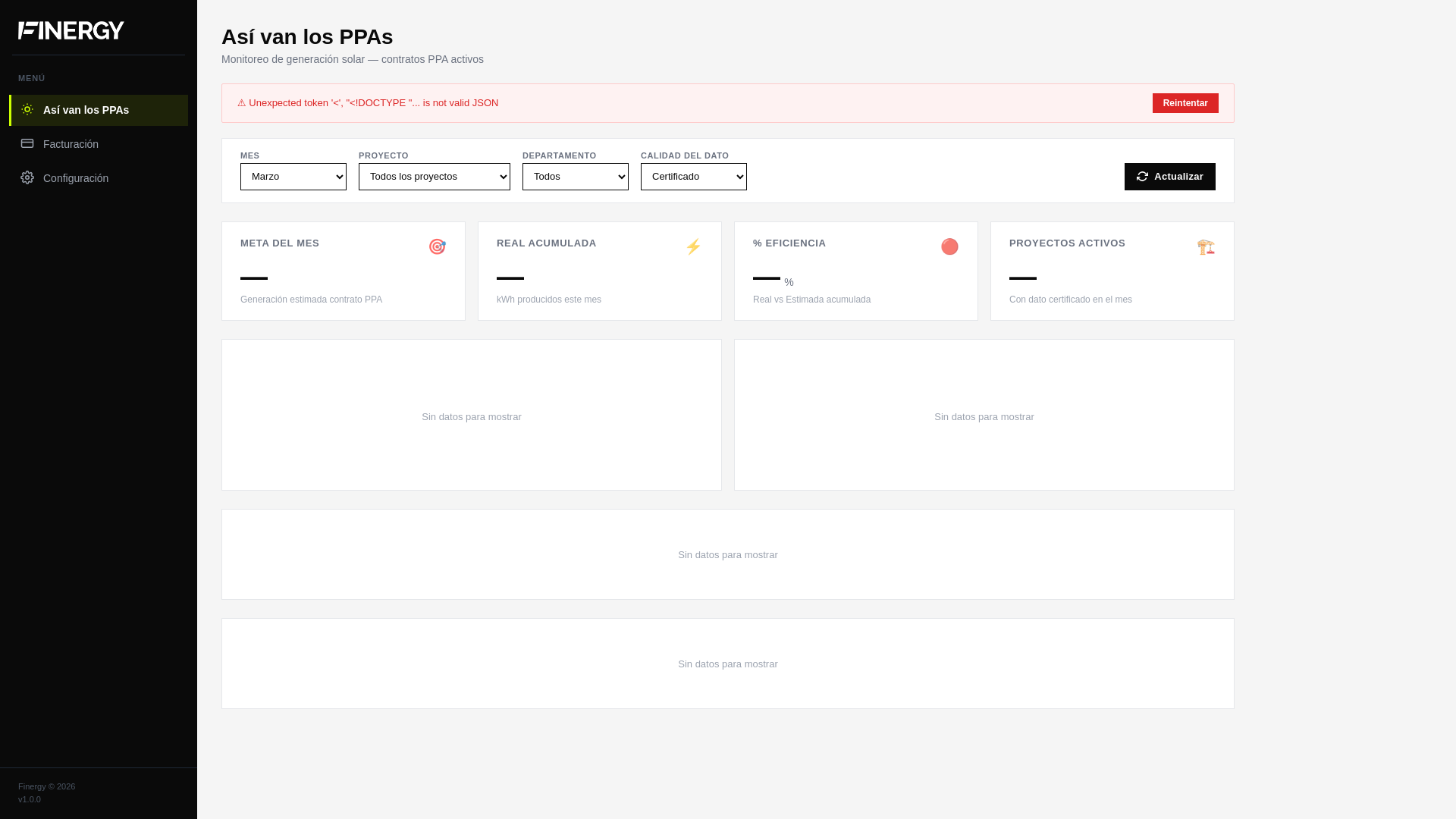Viewport: 1456px width, 819px height.
Task: Click the Real Acumulada card title
Action: [x=547, y=243]
